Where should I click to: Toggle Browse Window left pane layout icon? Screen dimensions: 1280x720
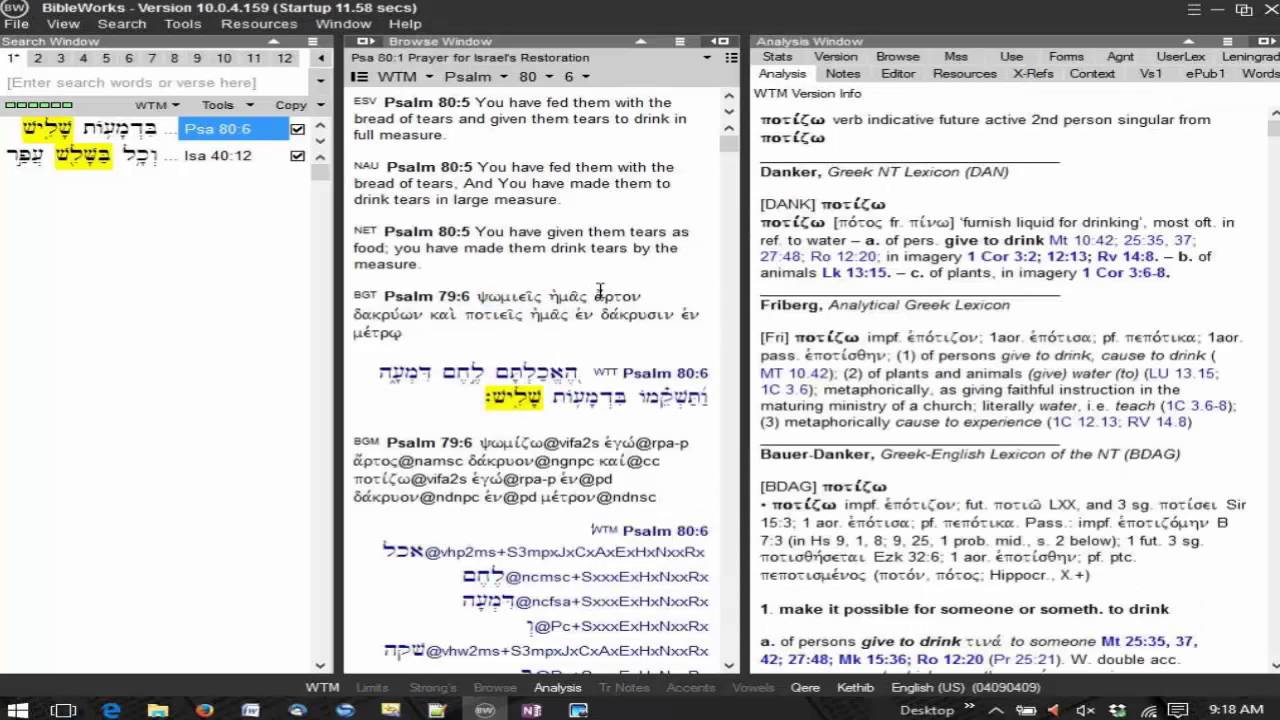coord(365,41)
